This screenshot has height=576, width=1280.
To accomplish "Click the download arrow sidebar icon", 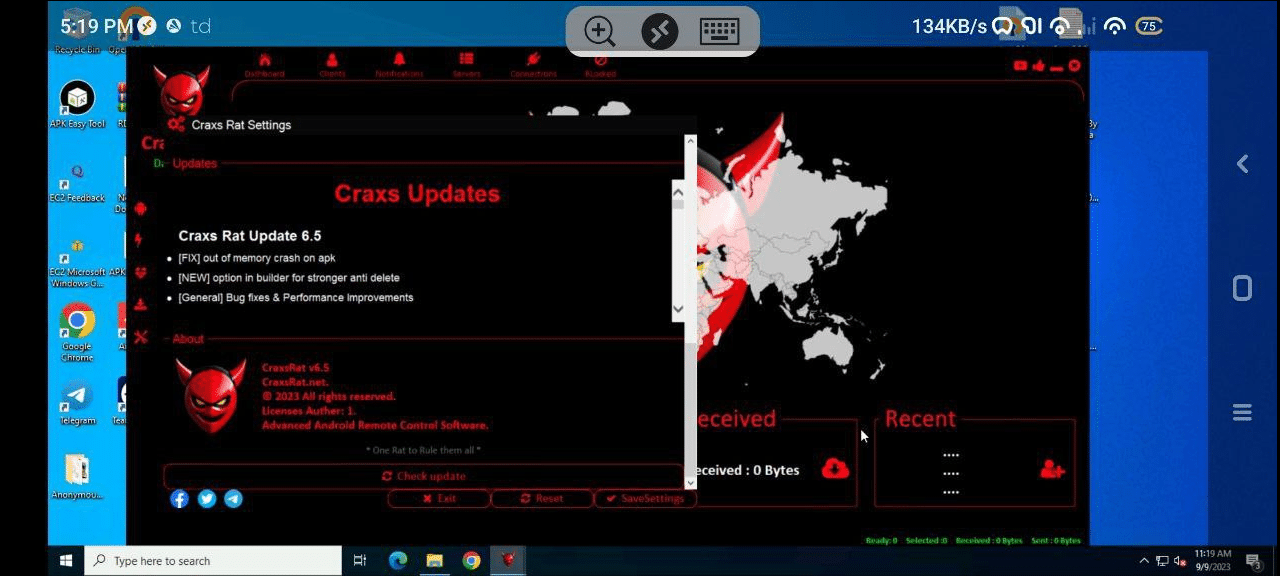I will point(140,304).
